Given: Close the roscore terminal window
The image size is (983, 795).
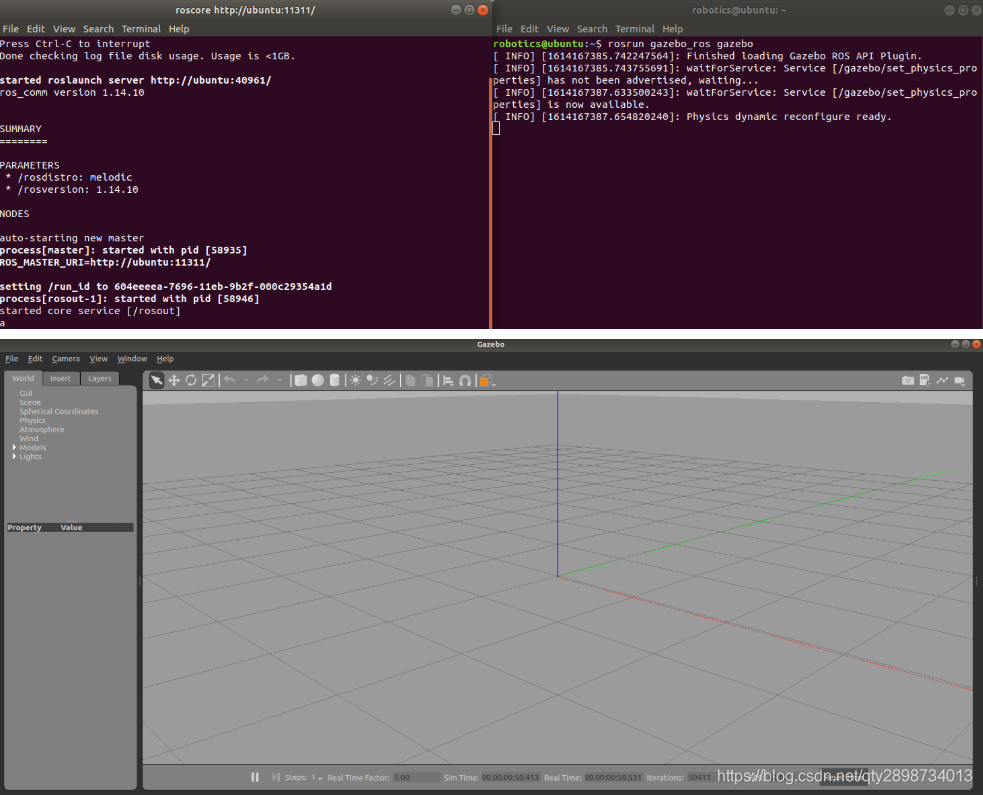Looking at the screenshot, I should [x=483, y=9].
